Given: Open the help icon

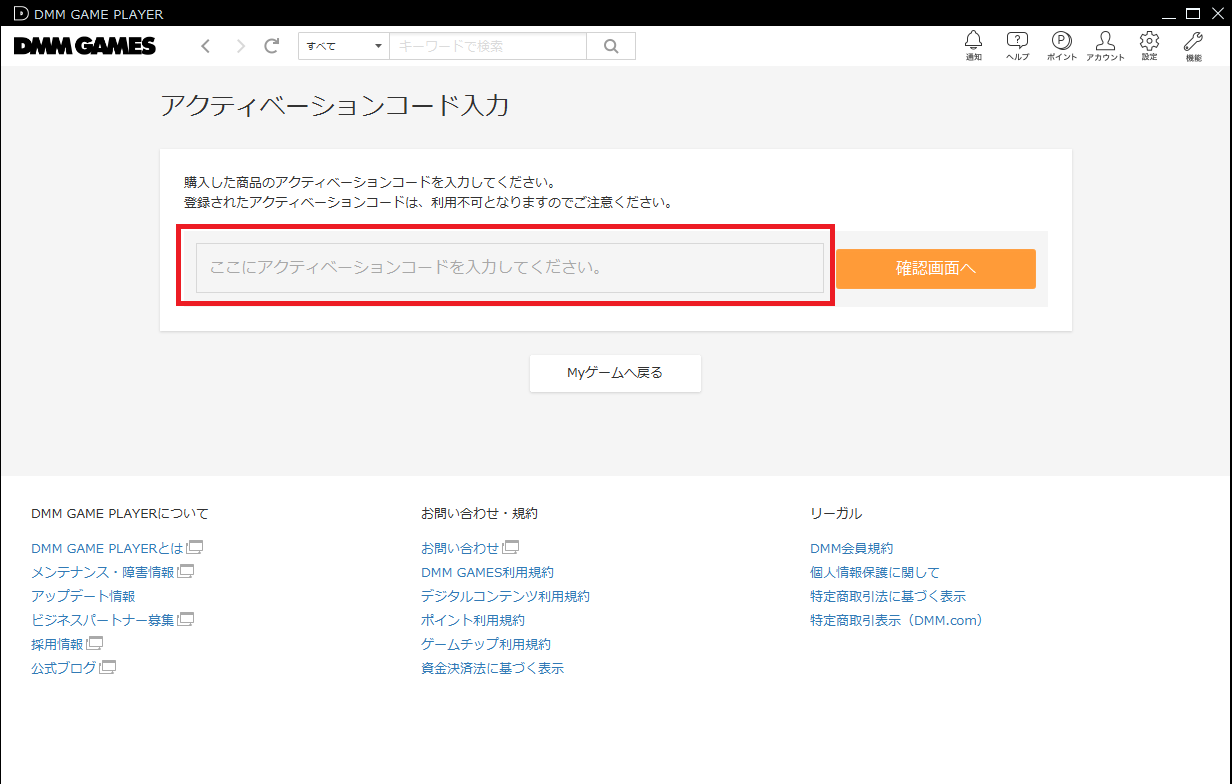Looking at the screenshot, I should (1017, 45).
